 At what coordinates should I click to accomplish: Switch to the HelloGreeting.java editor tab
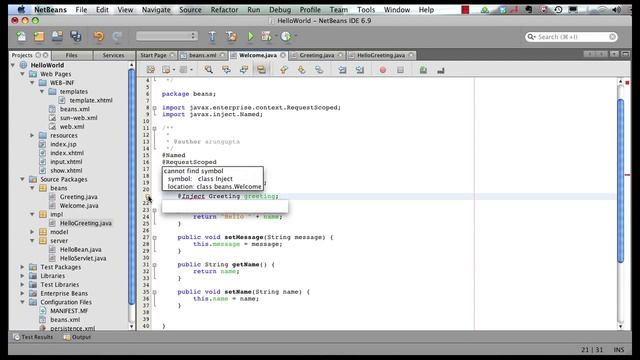381,55
